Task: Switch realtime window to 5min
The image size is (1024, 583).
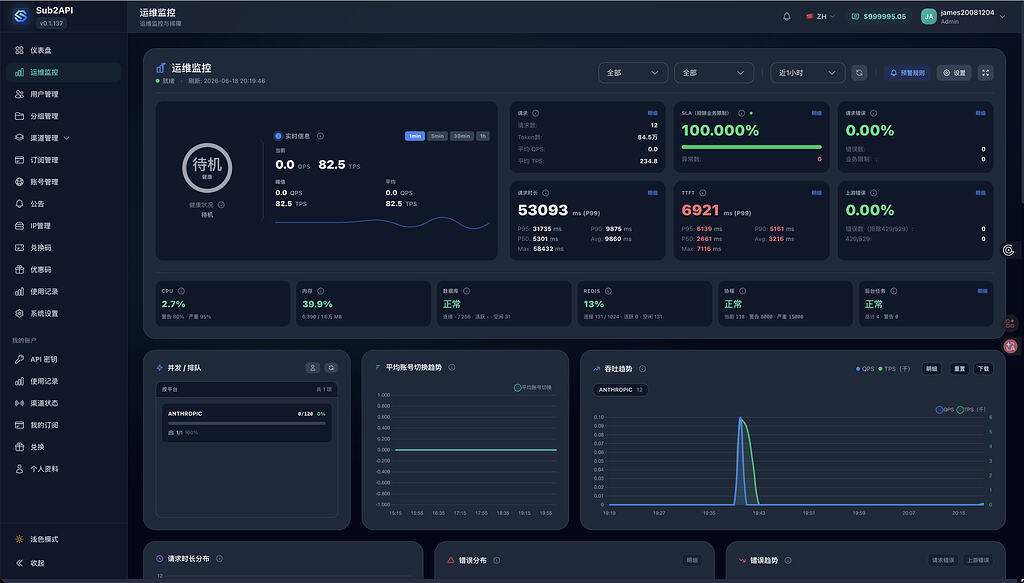Action: click(x=437, y=136)
